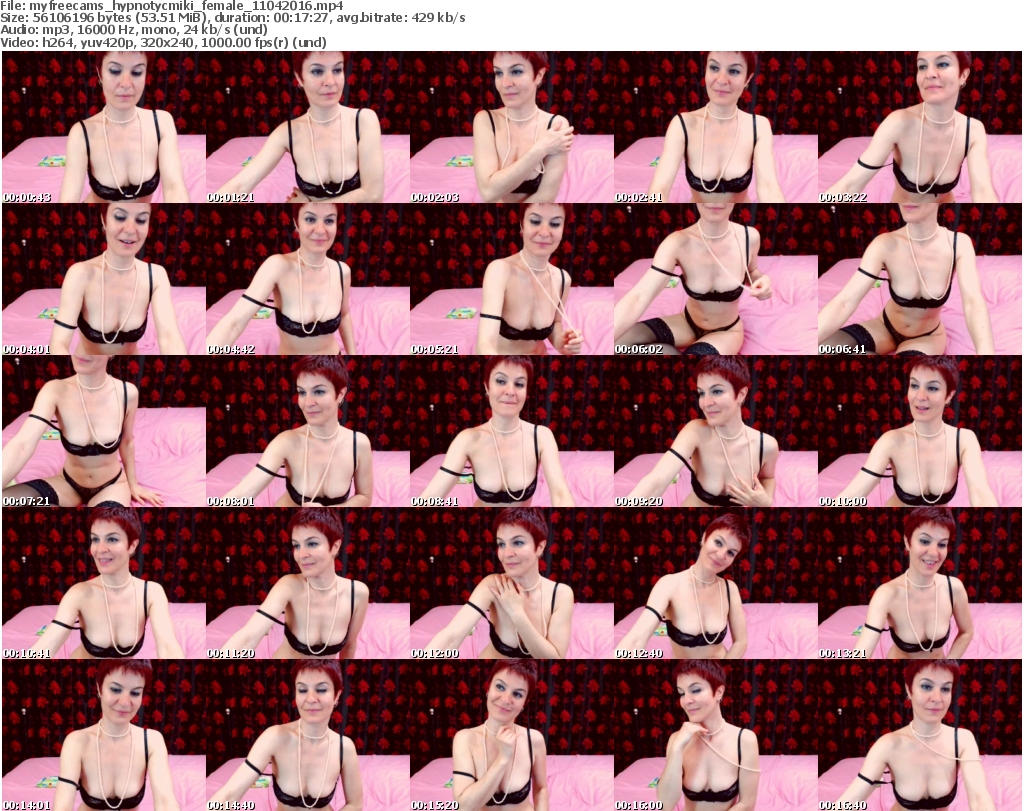Pick the frame stamped 00:12:00

tap(512, 583)
